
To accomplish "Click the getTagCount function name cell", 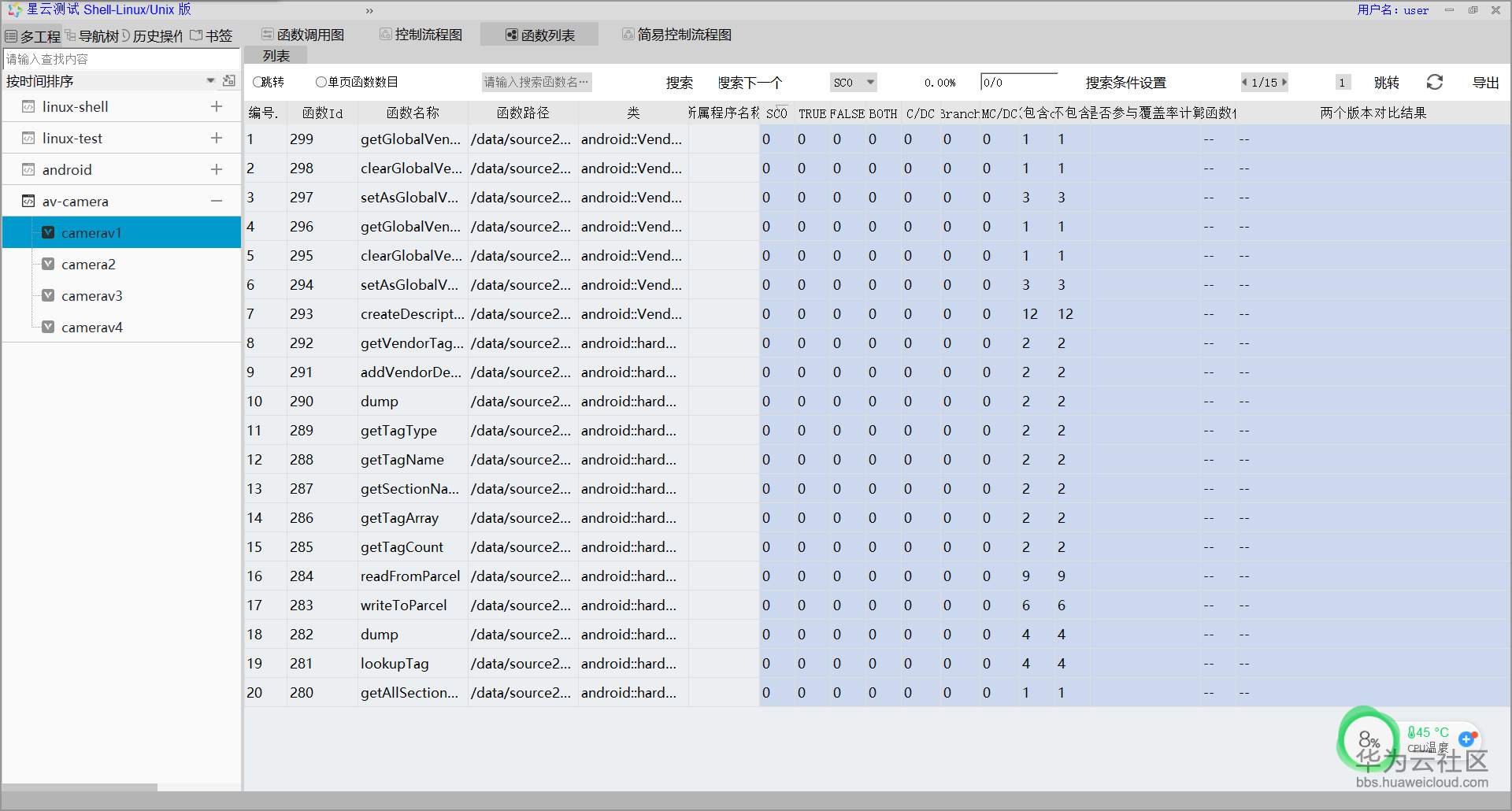I will 413,547.
